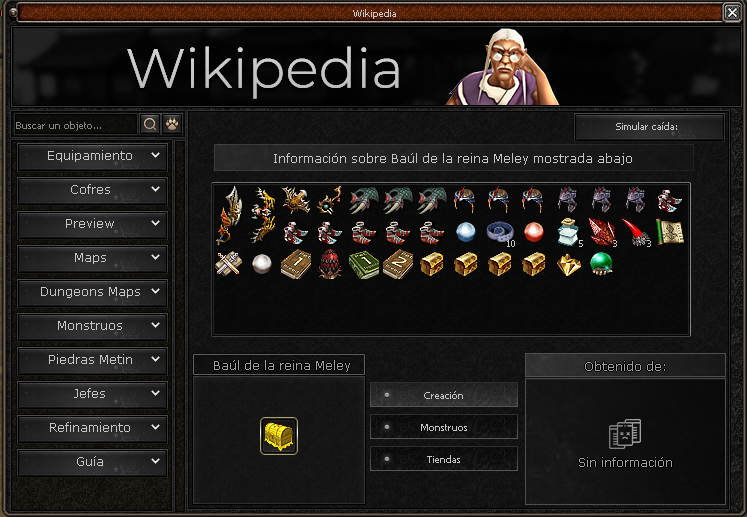The height and width of the screenshot is (517, 747).
Task: Expand the Dungeons Maps category
Action: pos(92,292)
